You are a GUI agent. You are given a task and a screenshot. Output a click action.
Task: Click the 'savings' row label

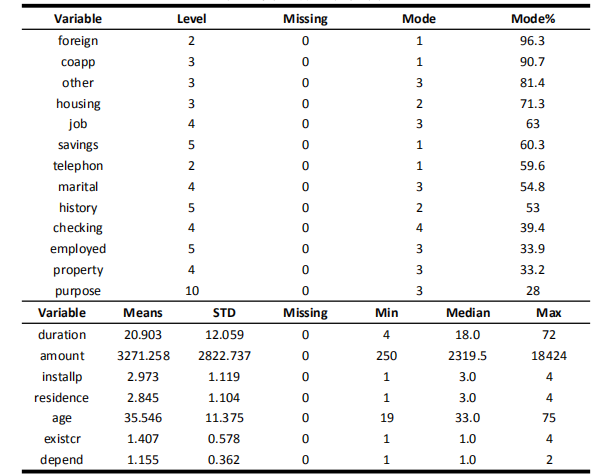click(78, 145)
